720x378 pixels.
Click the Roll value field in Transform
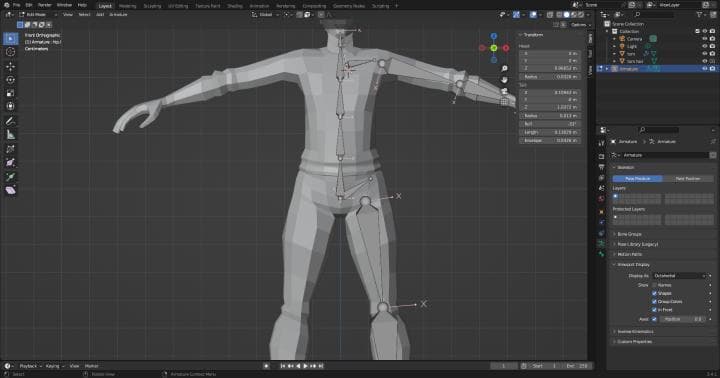pos(550,124)
